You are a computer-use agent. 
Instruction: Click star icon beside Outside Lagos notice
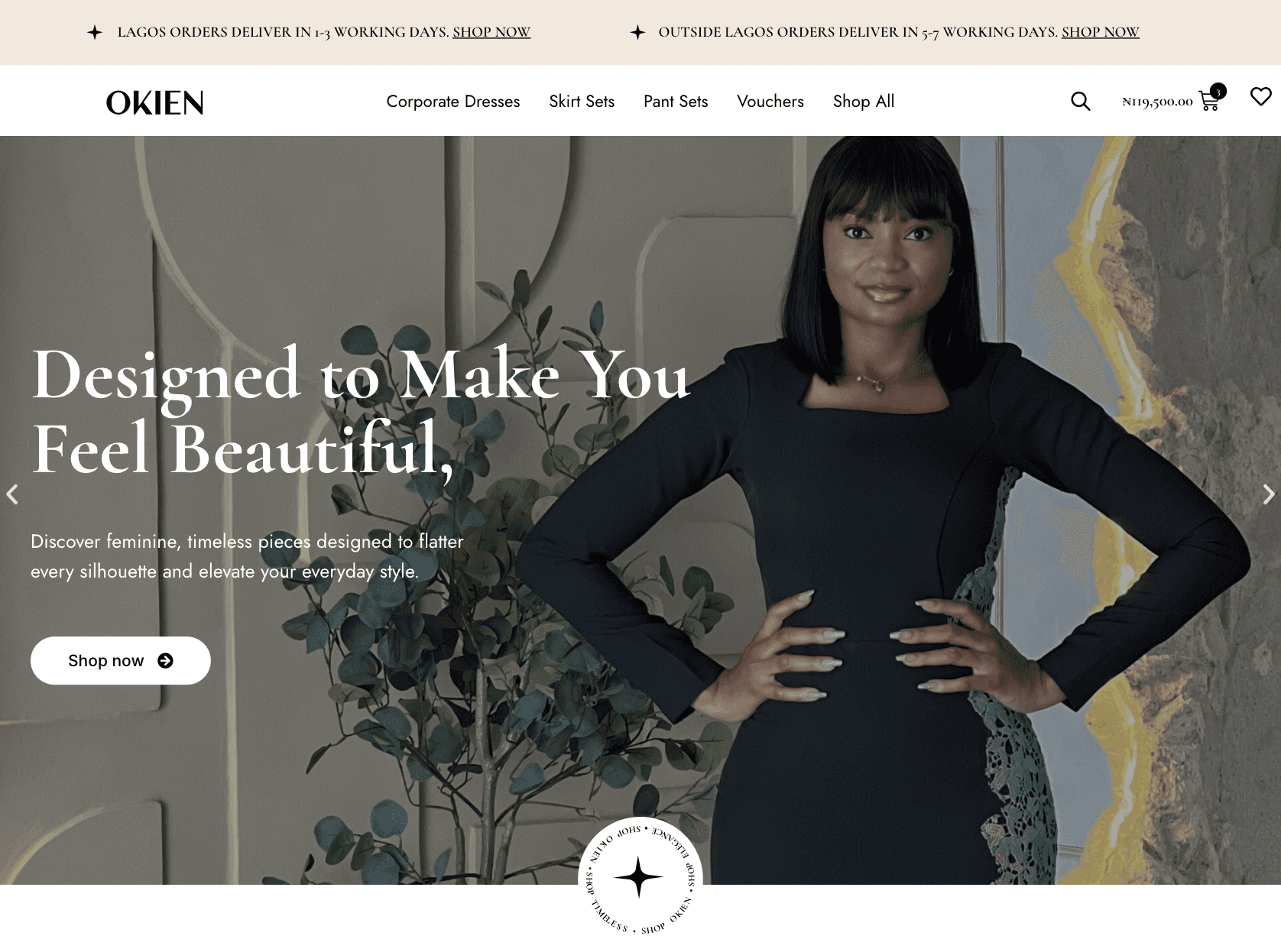pyautogui.click(x=637, y=32)
